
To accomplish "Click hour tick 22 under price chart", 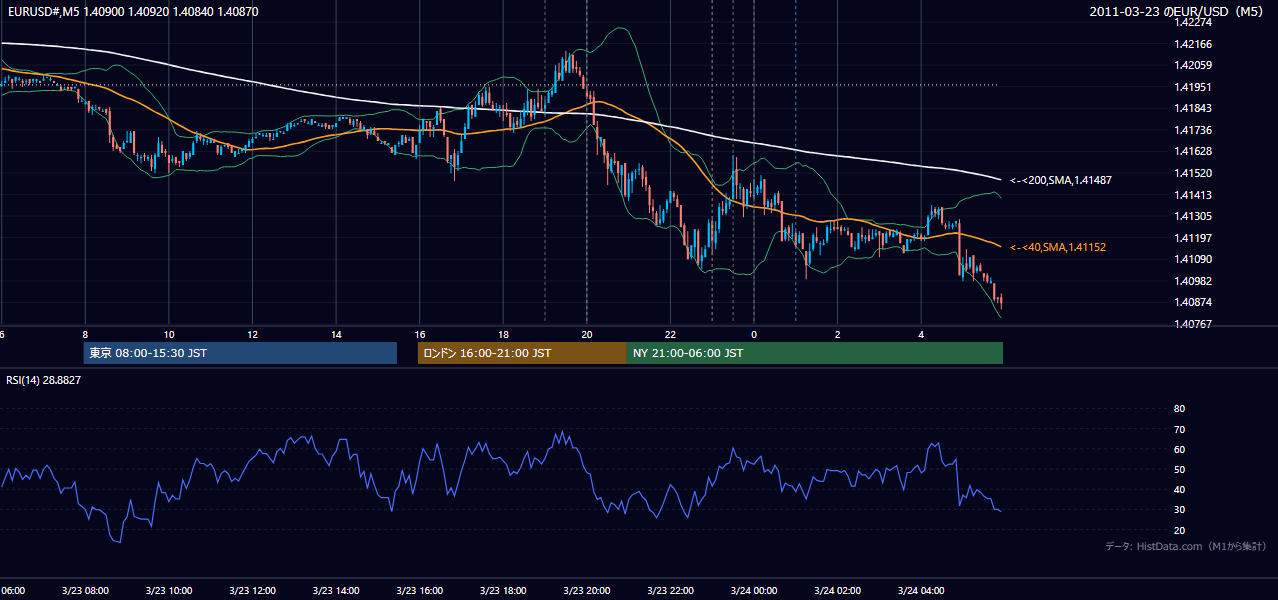I will 670,334.
